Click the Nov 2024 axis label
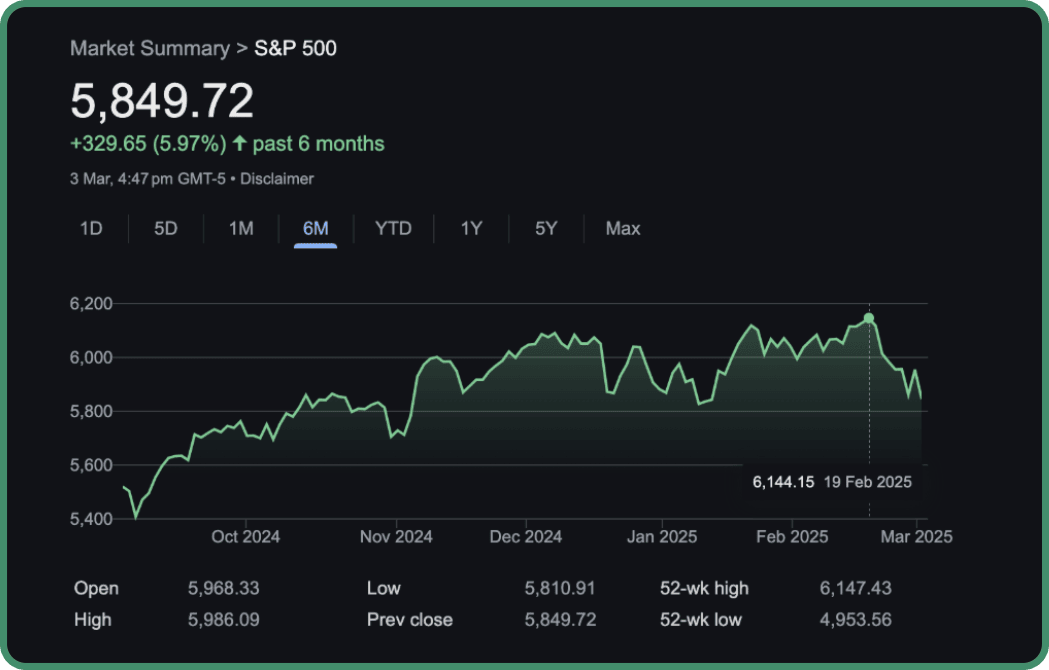 (396, 537)
